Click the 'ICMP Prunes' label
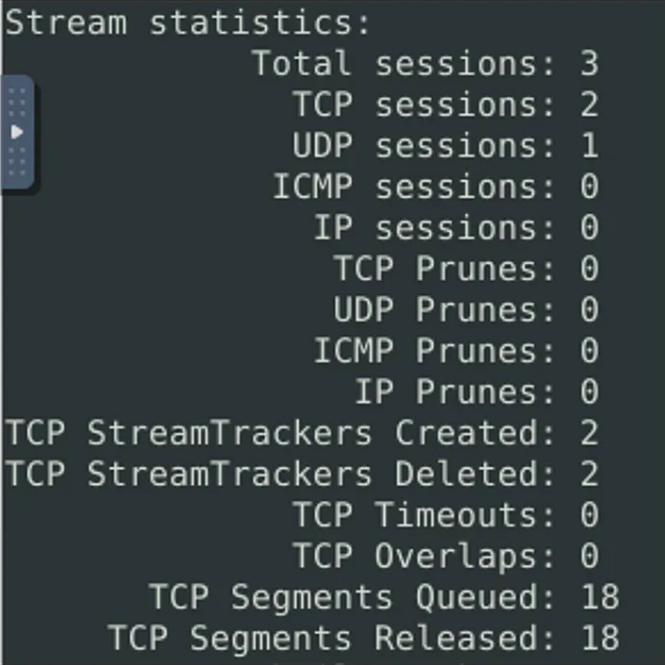 (x=433, y=351)
